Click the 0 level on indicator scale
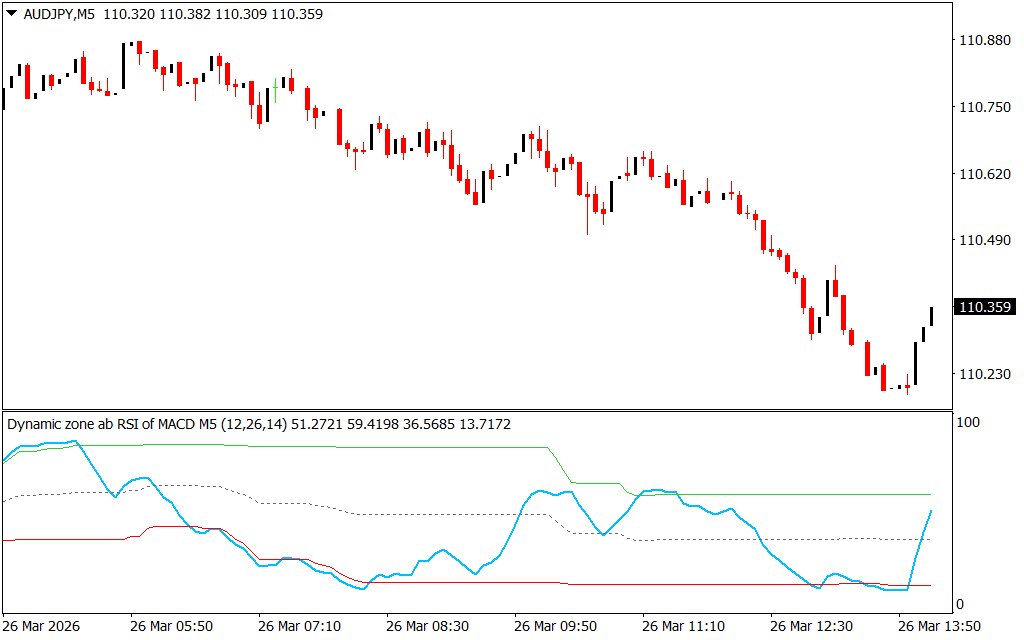1024x640 pixels. pos(961,604)
